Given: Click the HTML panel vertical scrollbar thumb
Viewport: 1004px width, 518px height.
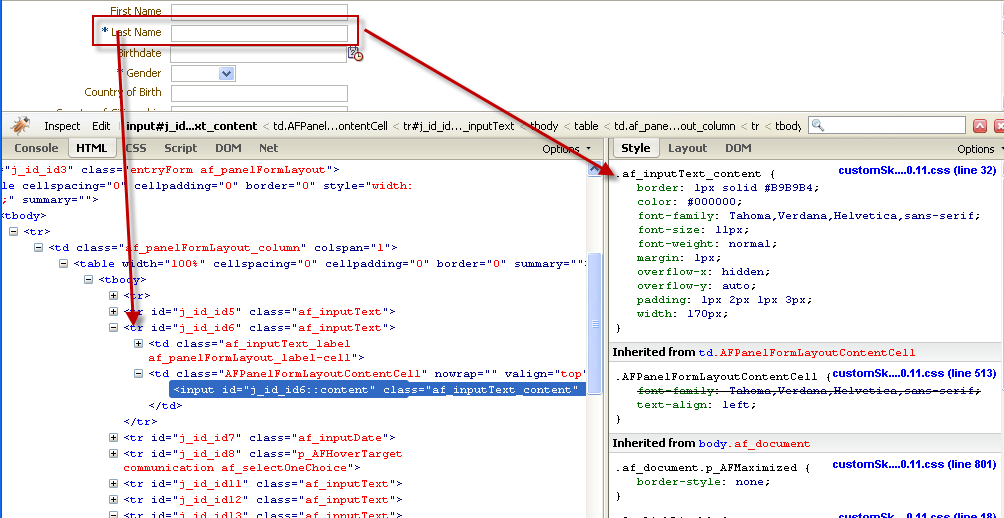Looking at the screenshot, I should point(594,322).
